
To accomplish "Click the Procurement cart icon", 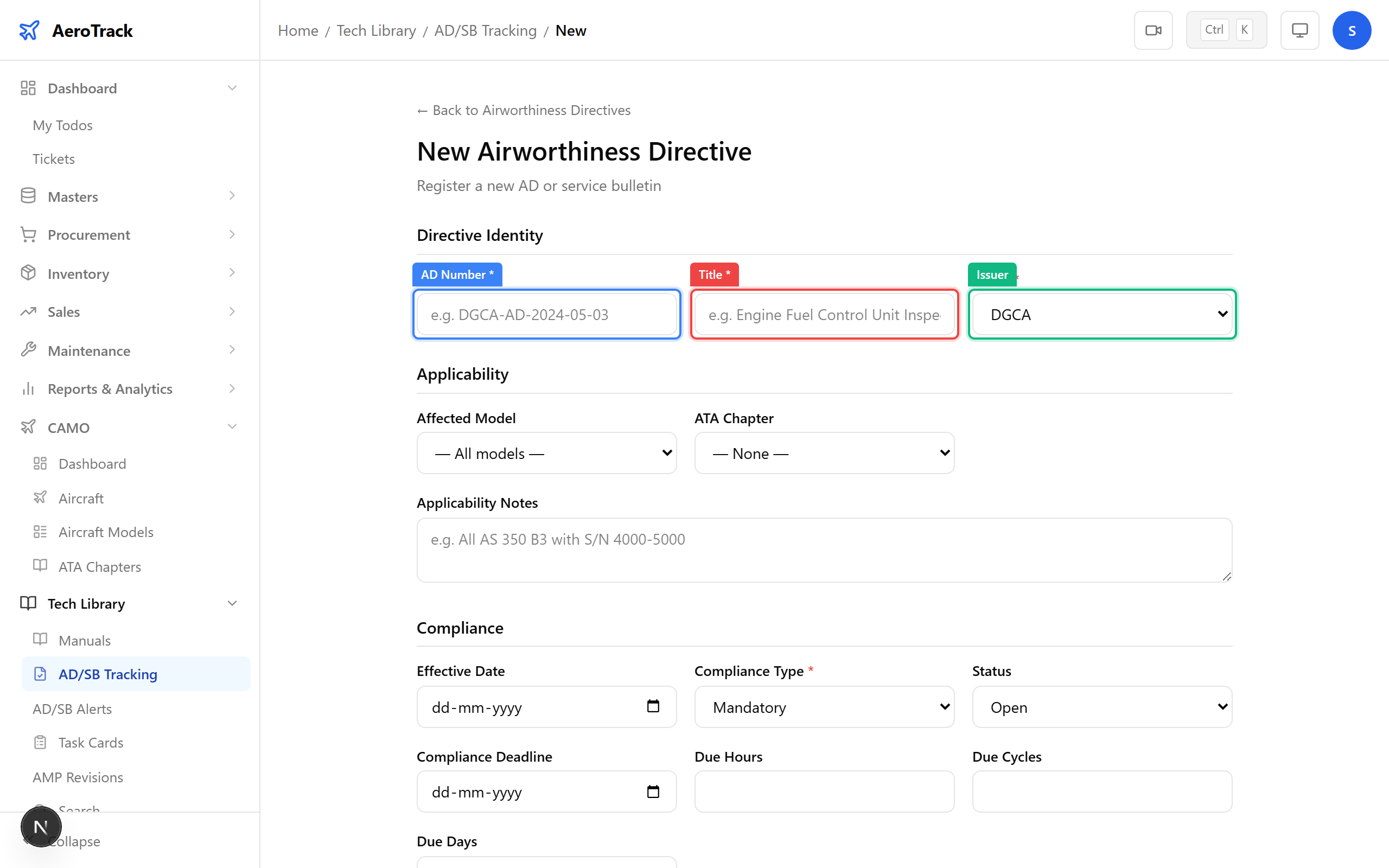I will pos(28,234).
